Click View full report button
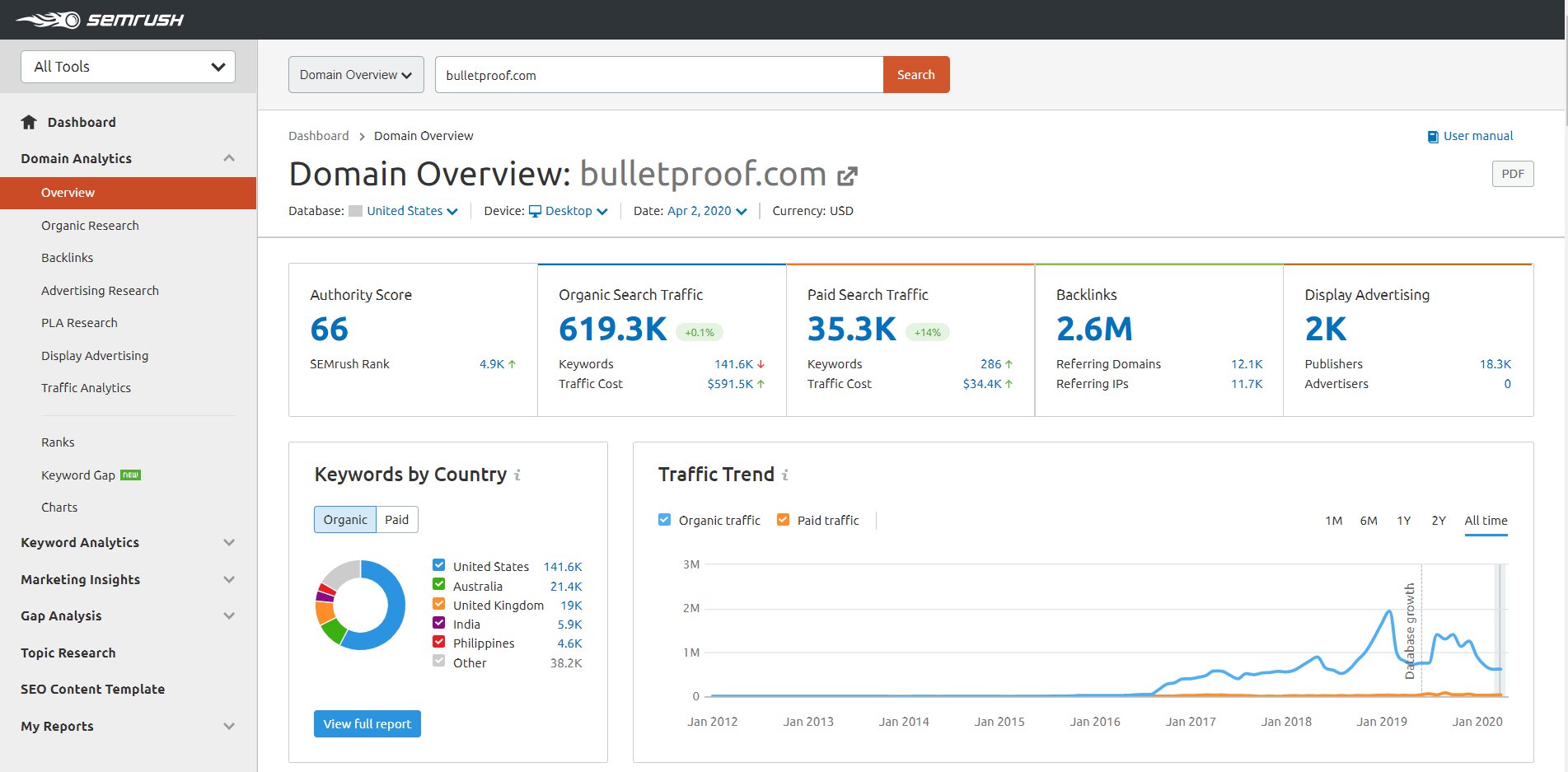The image size is (1568, 772). [367, 723]
